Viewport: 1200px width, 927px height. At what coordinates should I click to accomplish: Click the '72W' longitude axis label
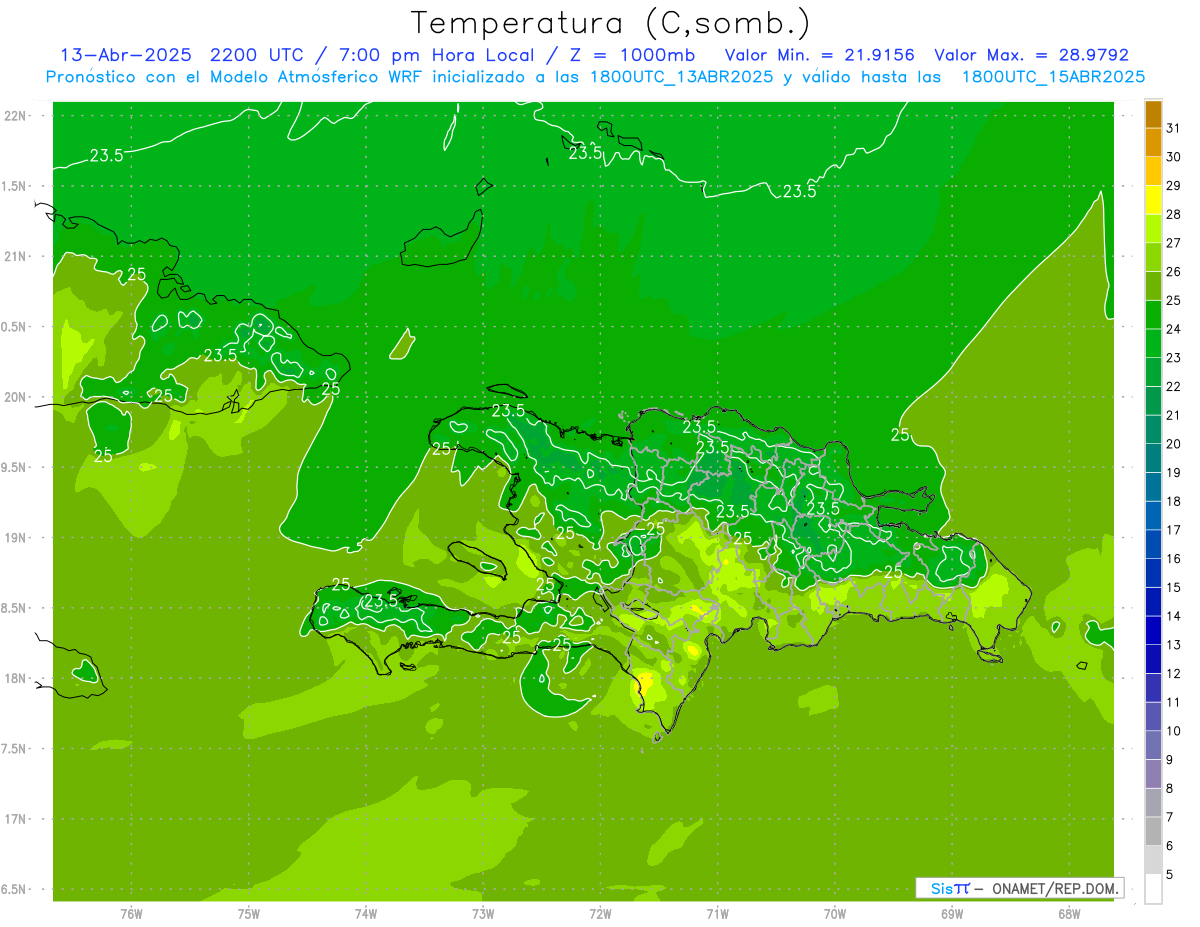coord(600,913)
